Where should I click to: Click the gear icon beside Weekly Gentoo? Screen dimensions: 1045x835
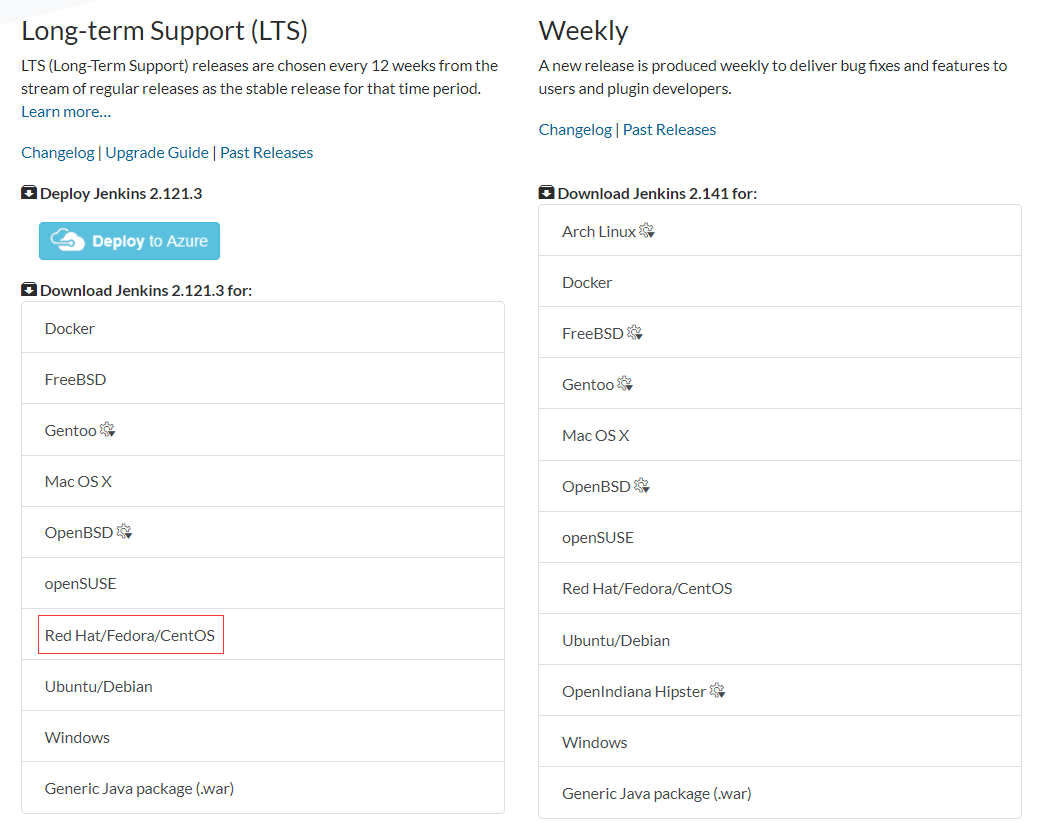(x=624, y=384)
